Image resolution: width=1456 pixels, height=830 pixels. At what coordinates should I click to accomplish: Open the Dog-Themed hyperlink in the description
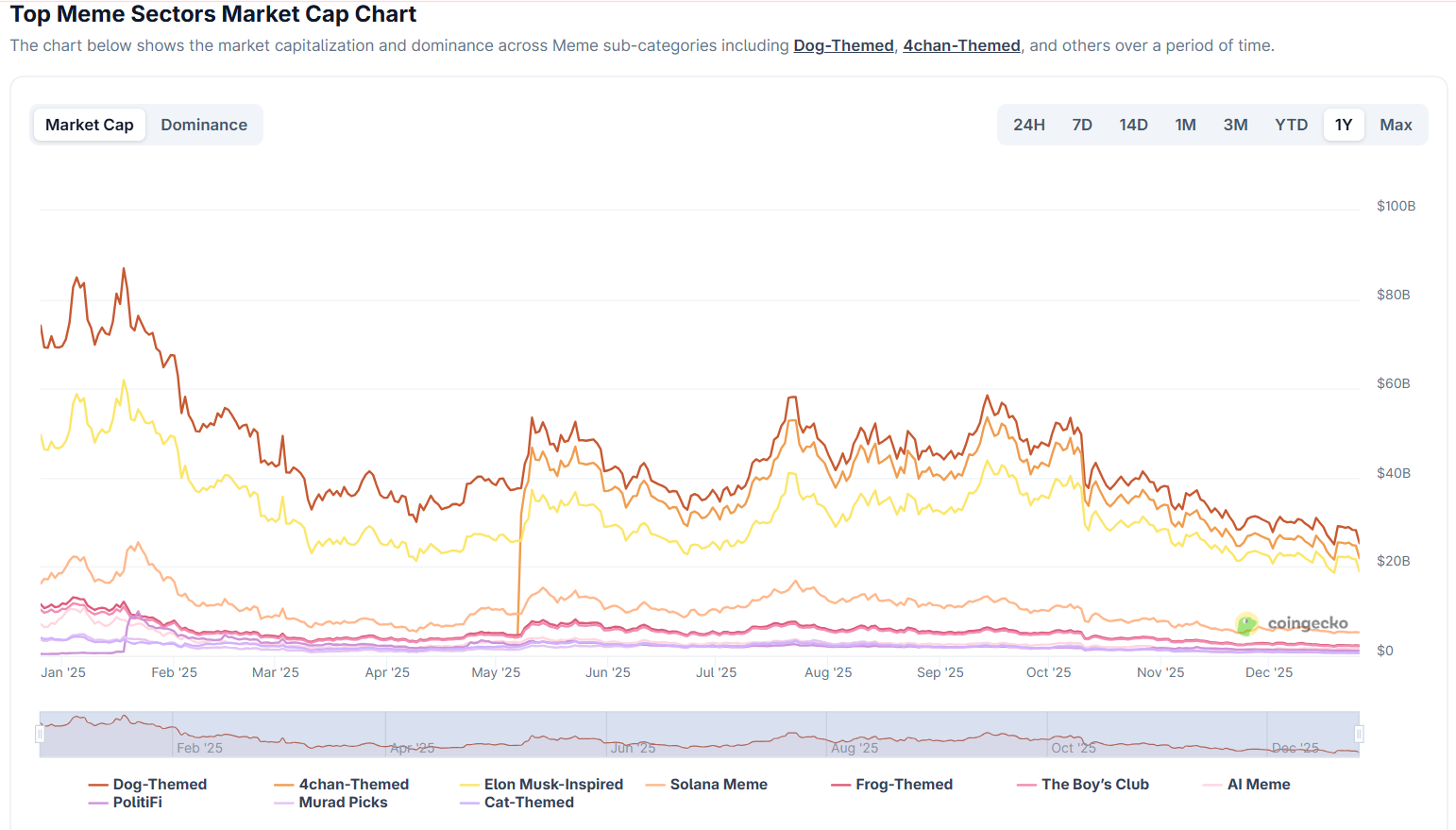(x=843, y=44)
